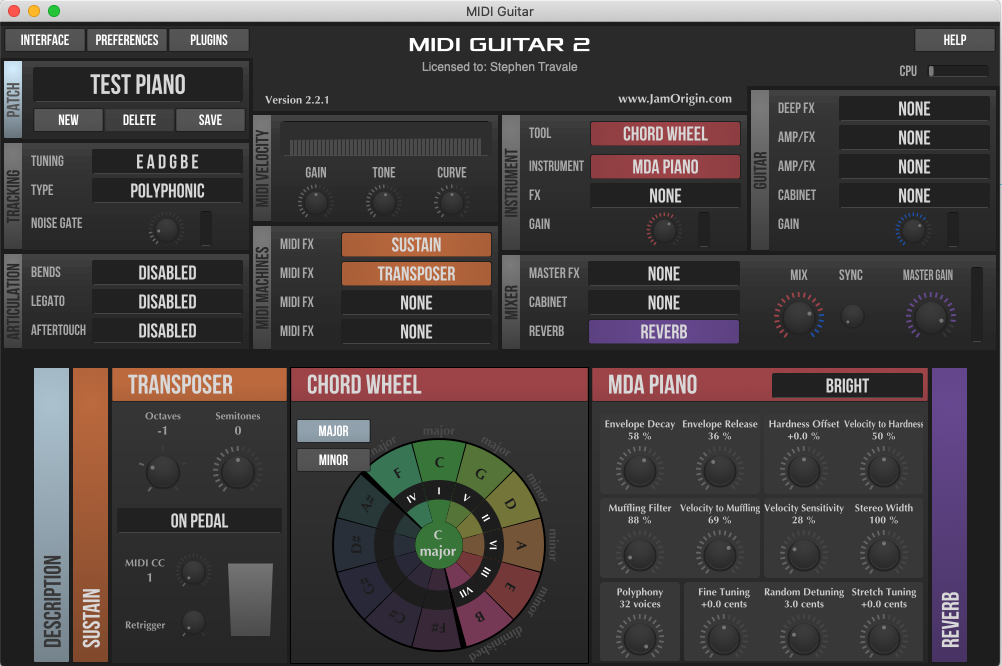
Task: Open the Help menu
Action: click(954, 40)
